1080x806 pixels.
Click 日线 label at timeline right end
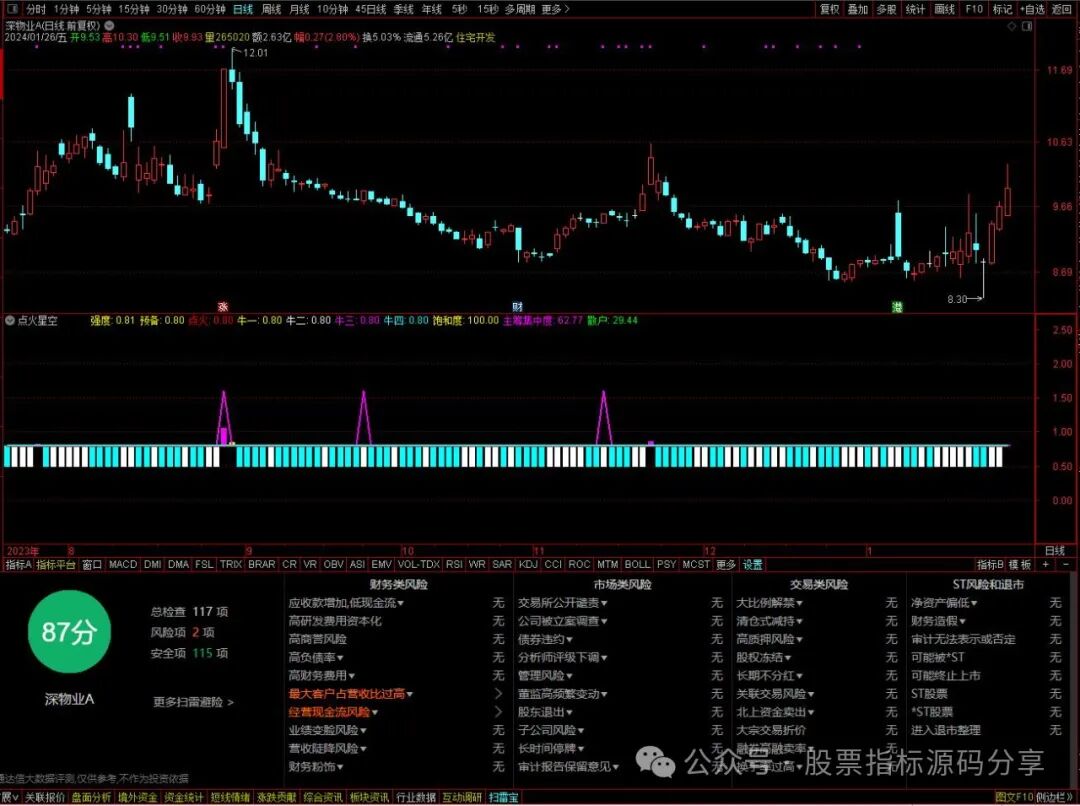(x=1055, y=550)
